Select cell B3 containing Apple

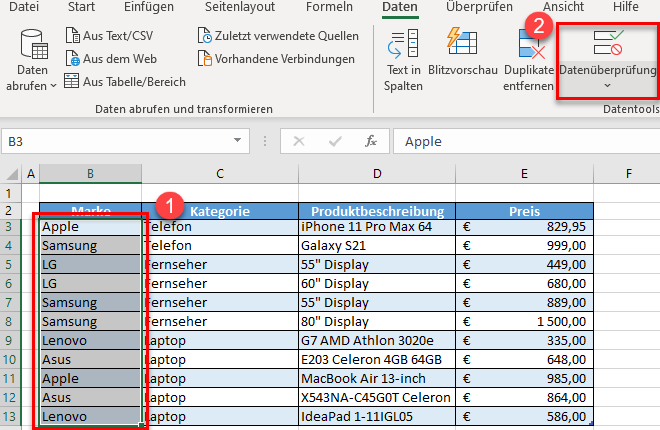coord(90,227)
